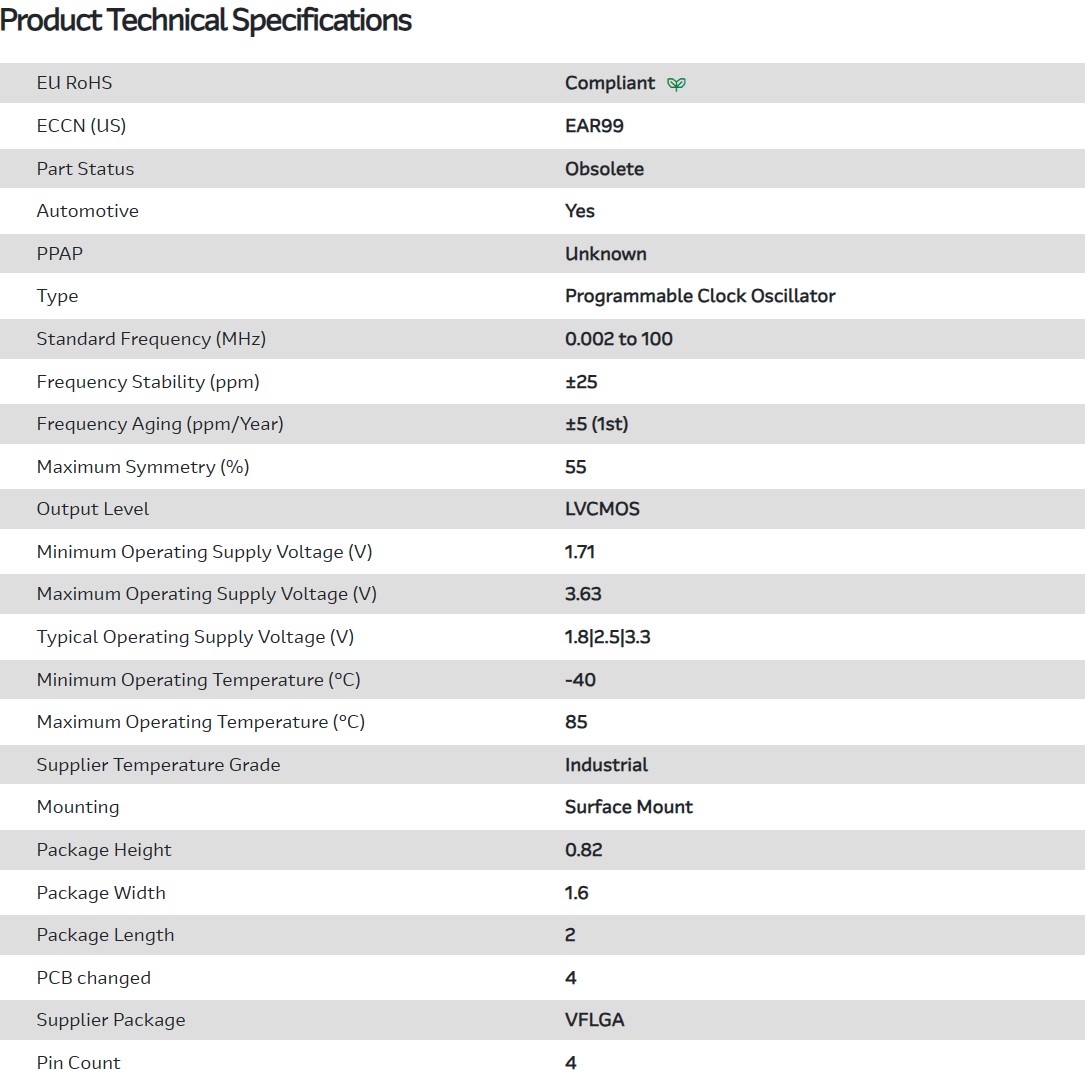Click the Frequency Aging (ppm/Year) label
Screen dimensions: 1085x1080
click(160, 424)
